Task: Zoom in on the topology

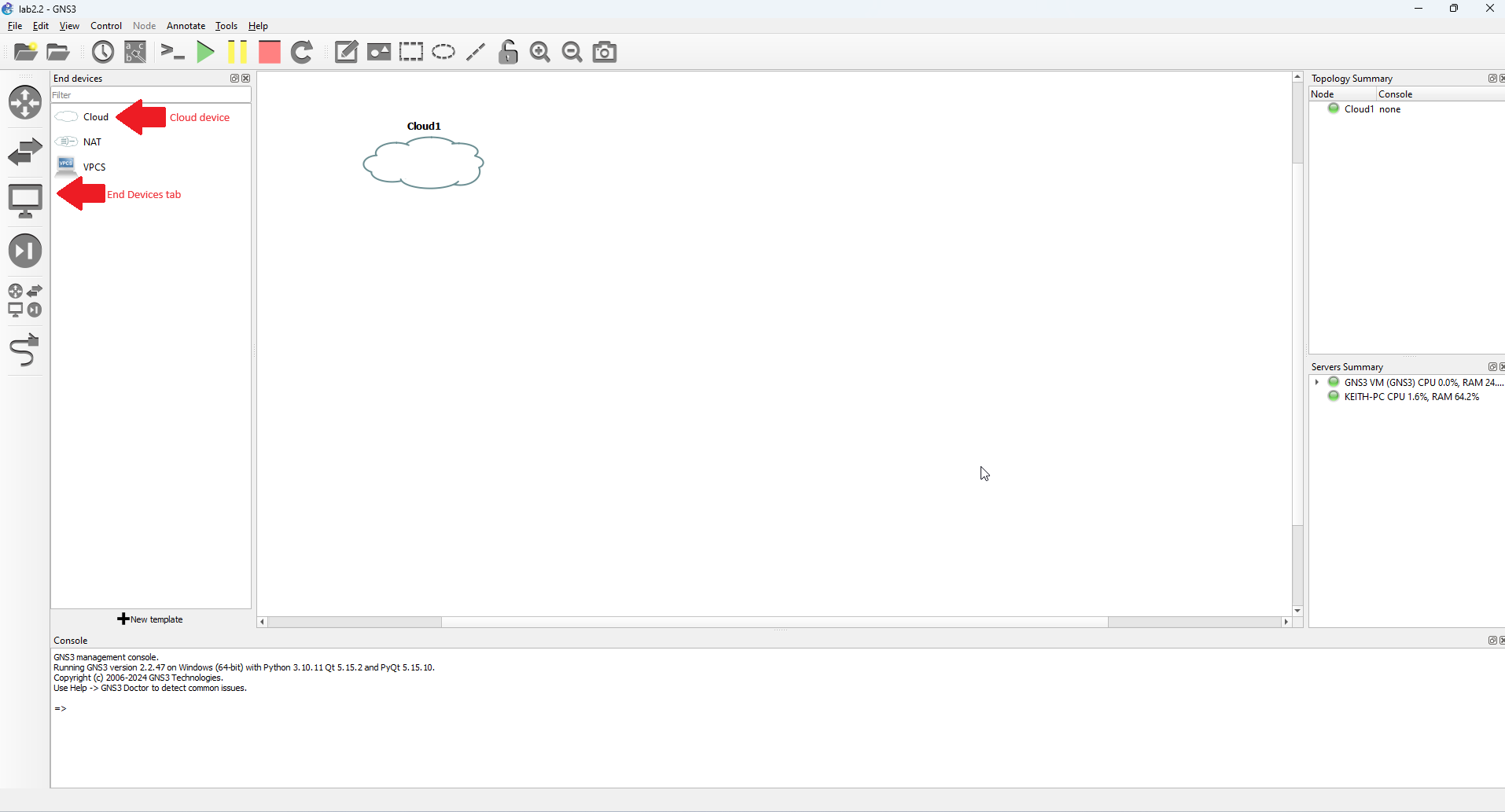Action: click(x=540, y=52)
